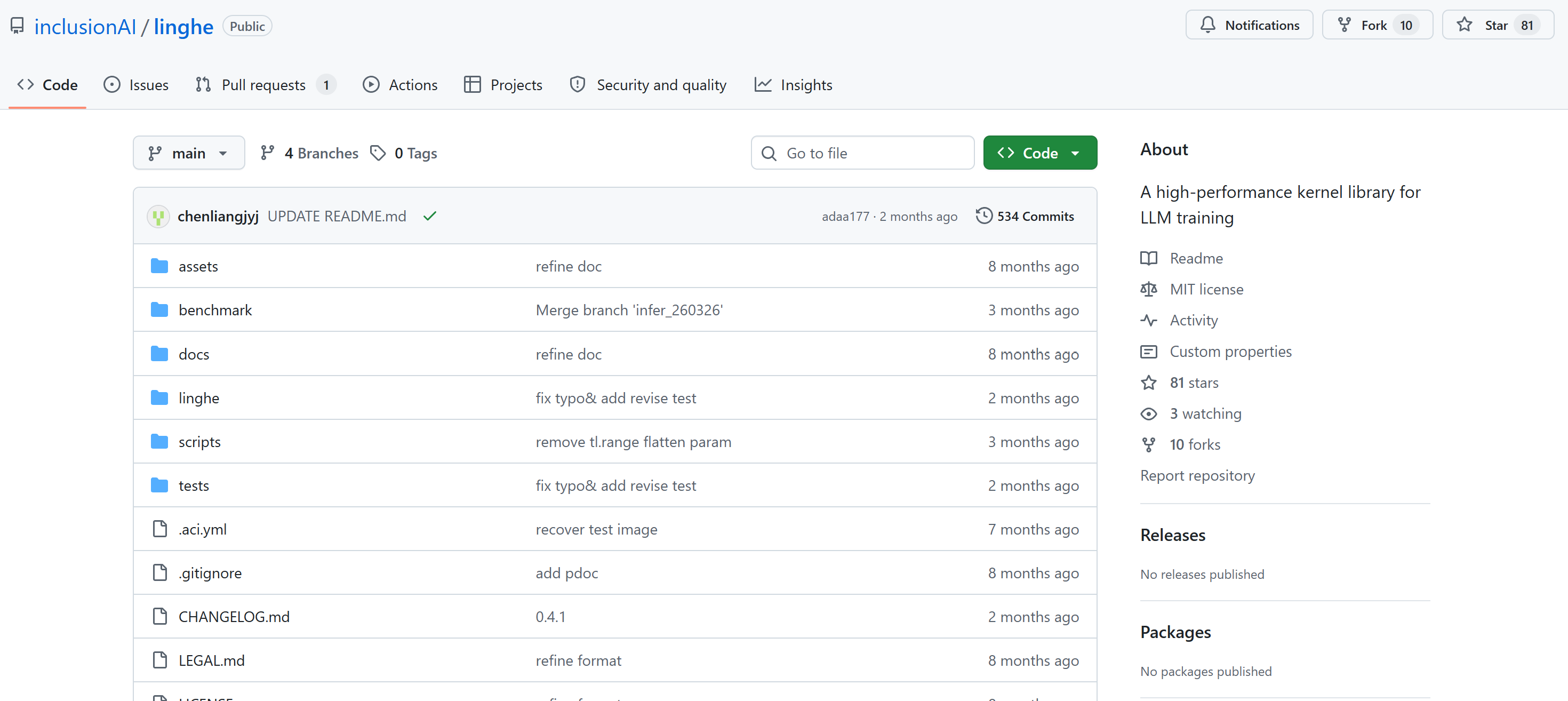The width and height of the screenshot is (1568, 701).
Task: Open the Releases section heading
Action: (x=1172, y=535)
